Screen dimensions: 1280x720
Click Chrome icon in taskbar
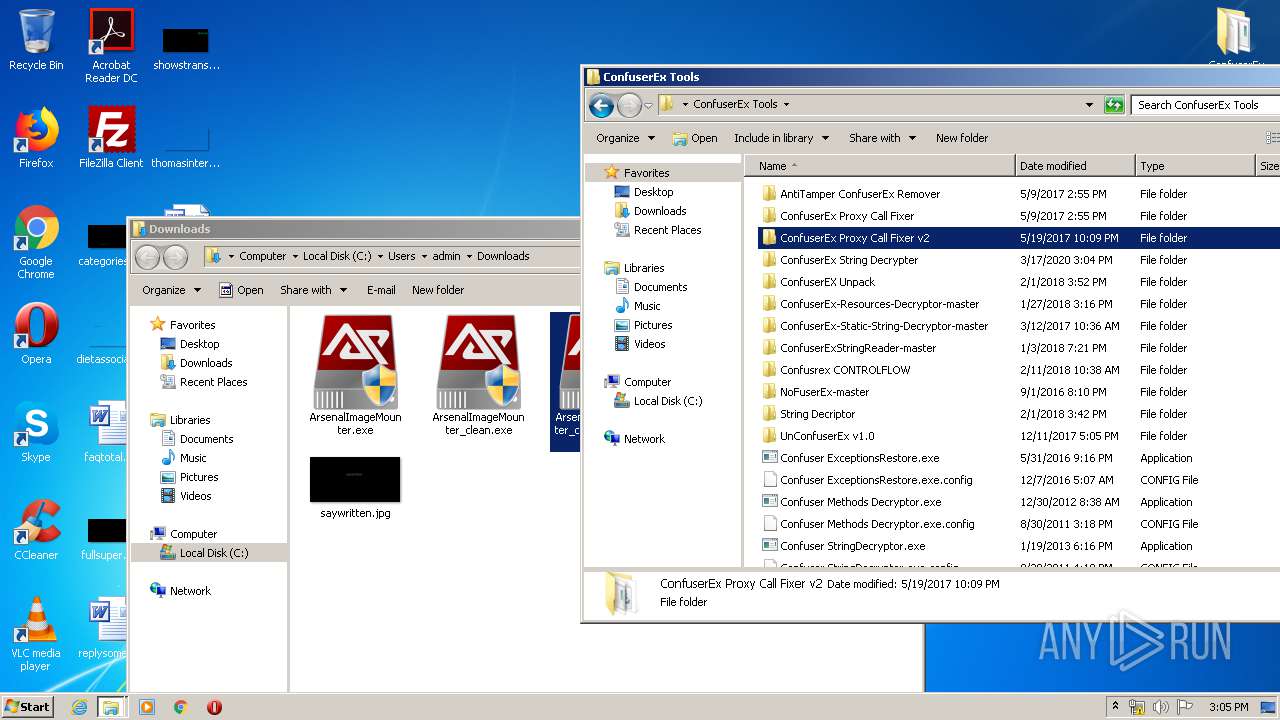point(181,707)
